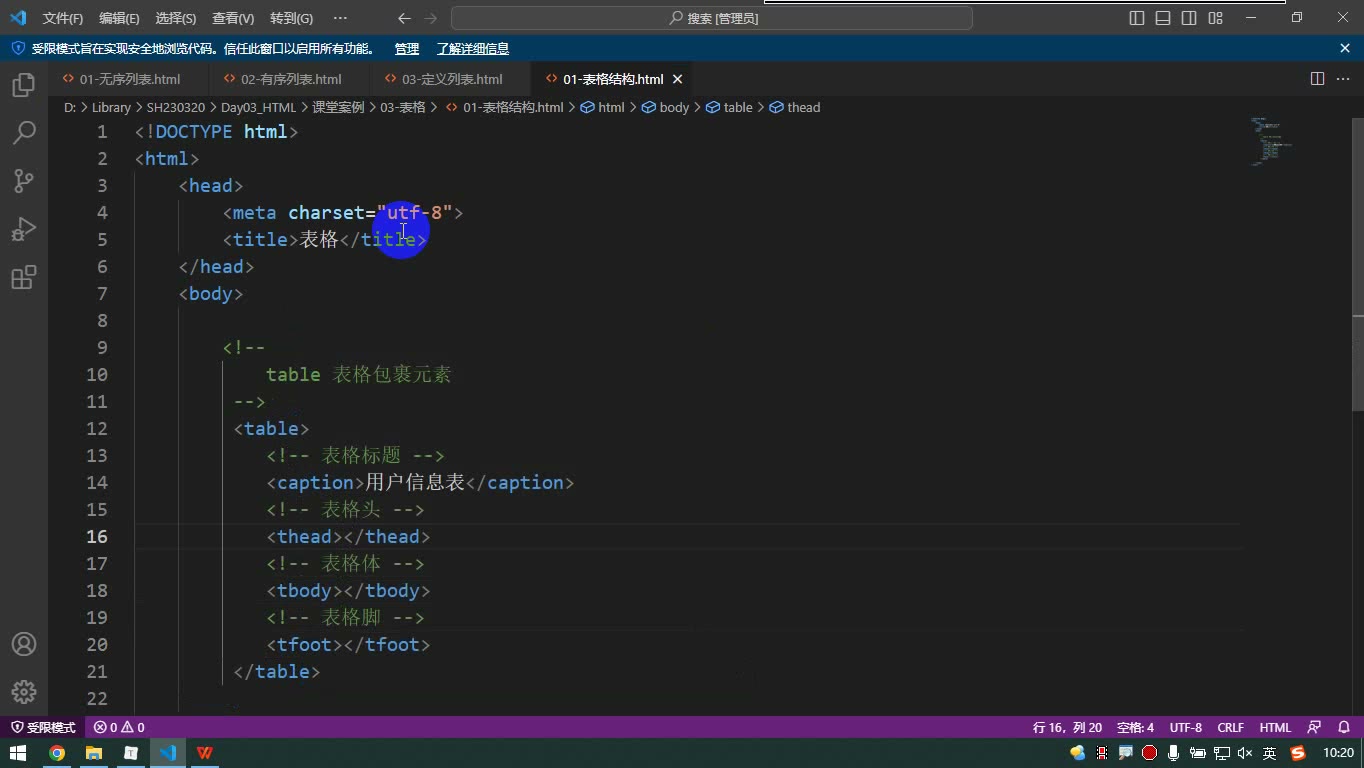1364x768 pixels.
Task: Close the 01-表格结构.html tab
Action: coord(677,79)
